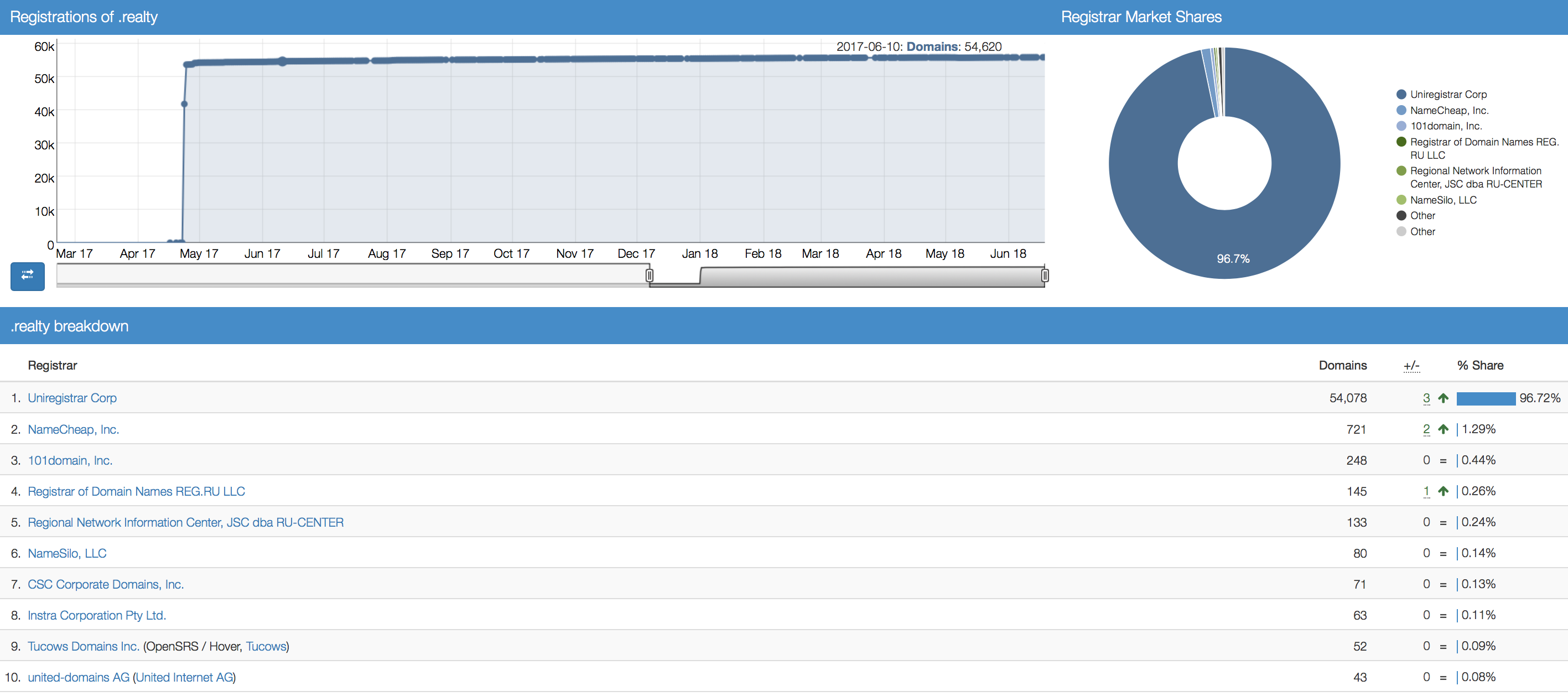Open Registrar of Domain Names REG.RU LLC
Viewport: 1568px width, 696px height.
pyautogui.click(x=136, y=491)
